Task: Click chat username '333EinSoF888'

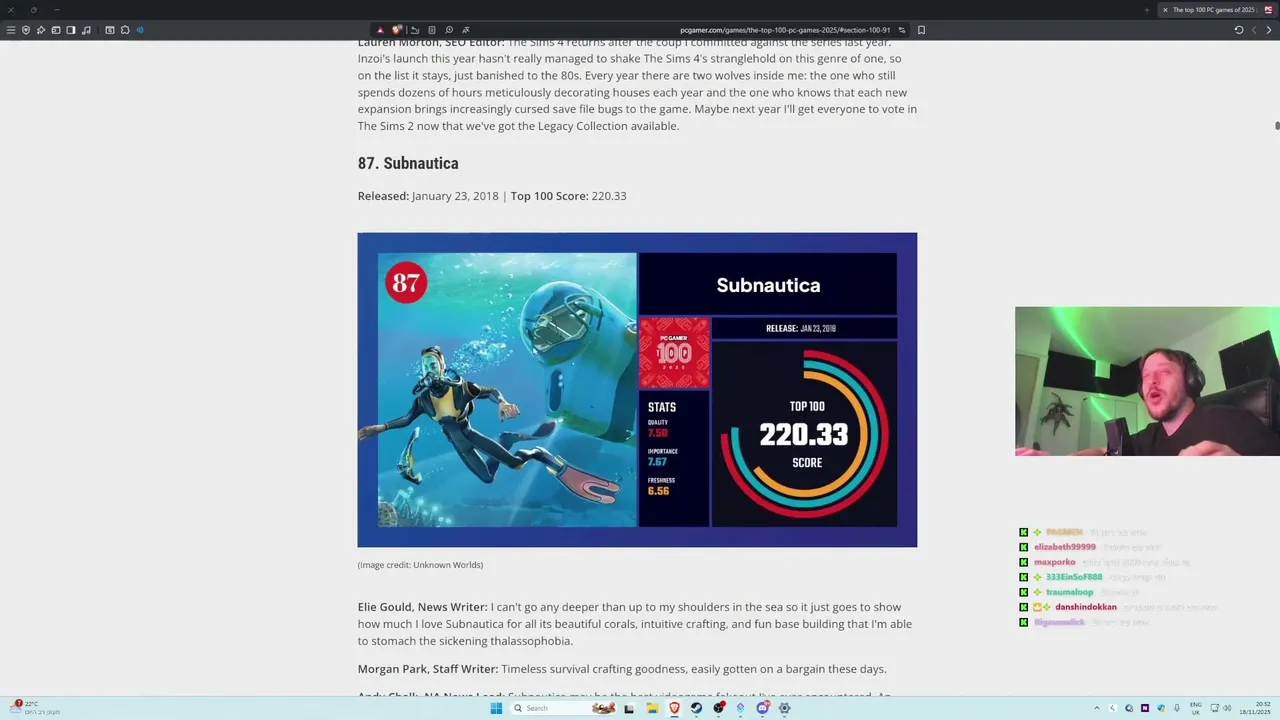Action: point(1074,577)
